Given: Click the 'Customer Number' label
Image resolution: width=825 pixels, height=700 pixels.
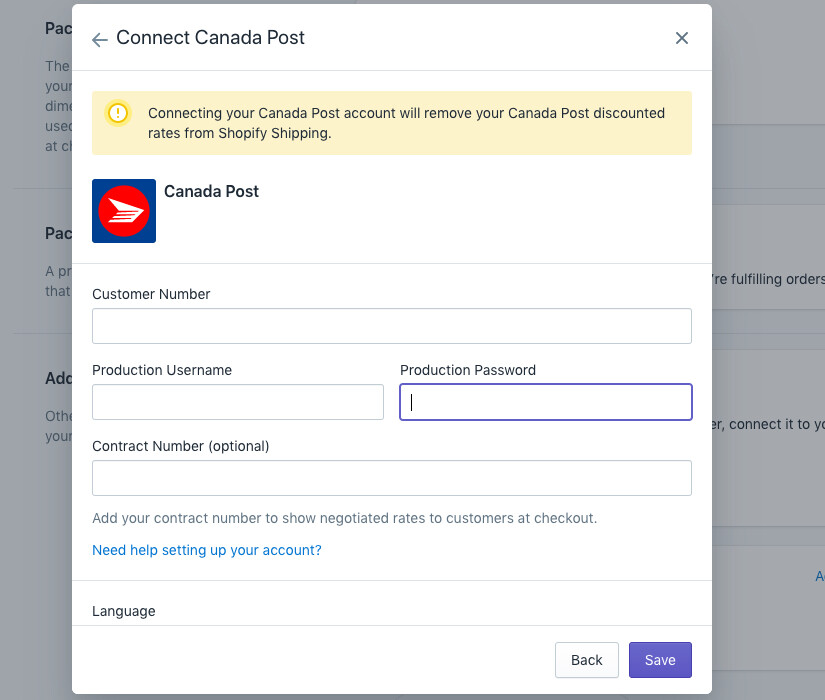Looking at the screenshot, I should (x=151, y=294).
